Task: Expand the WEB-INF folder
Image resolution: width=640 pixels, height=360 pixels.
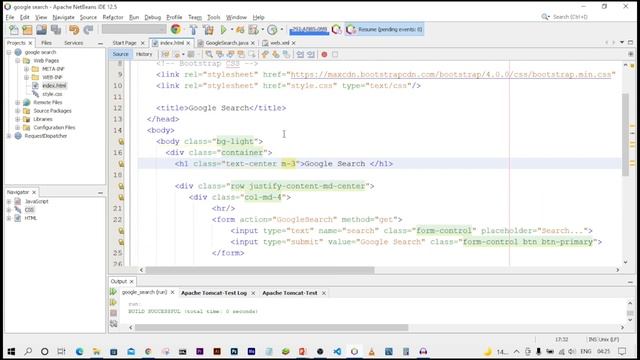Action: (x=27, y=77)
